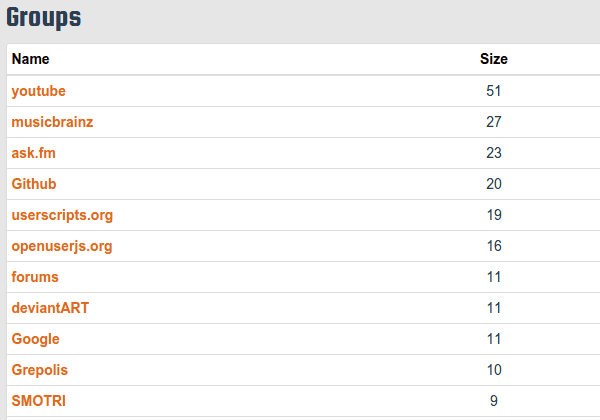Click the Groups page heading
The width and height of the screenshot is (600, 420).
click(x=44, y=18)
